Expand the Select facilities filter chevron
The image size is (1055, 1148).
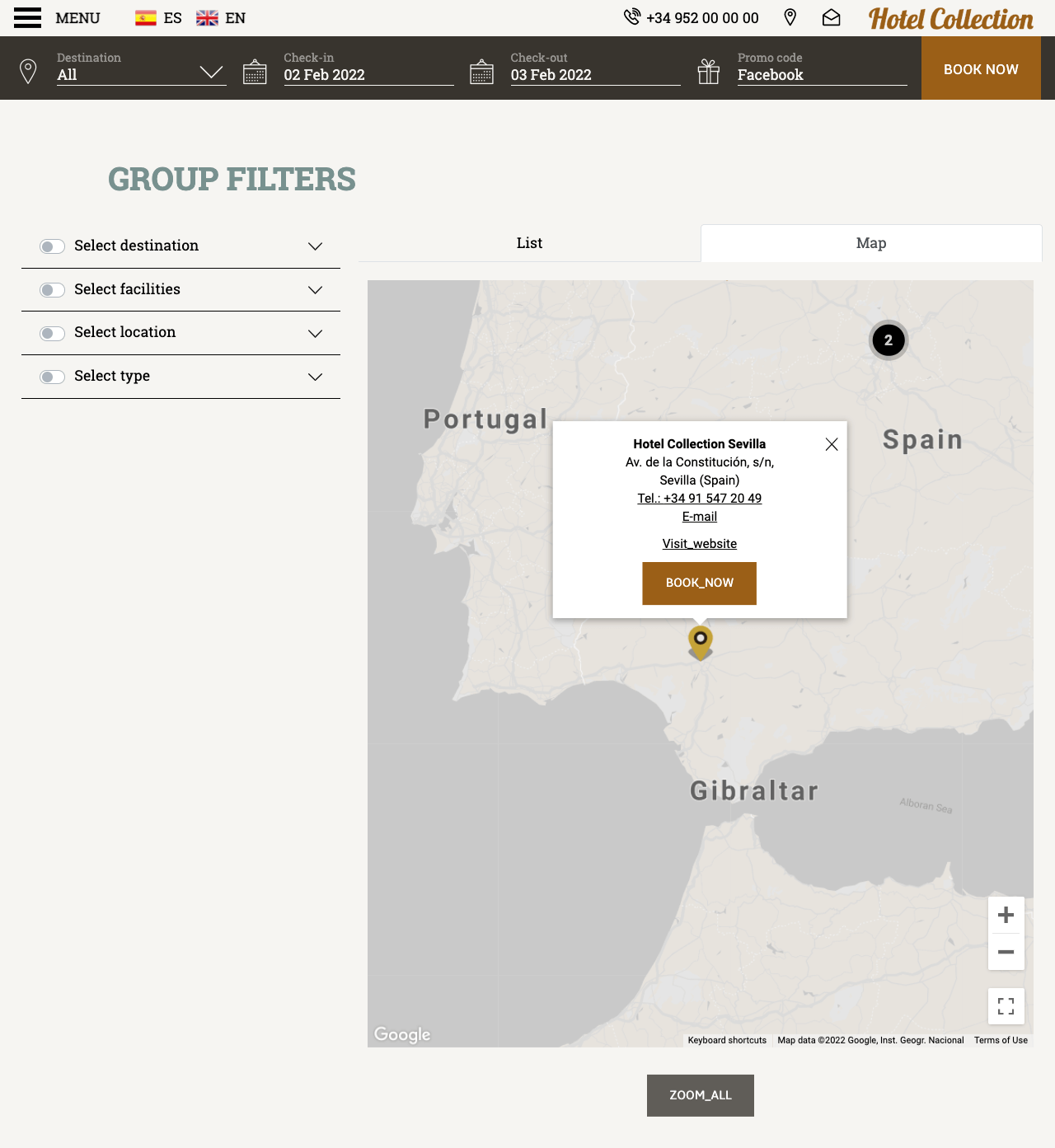pos(315,290)
